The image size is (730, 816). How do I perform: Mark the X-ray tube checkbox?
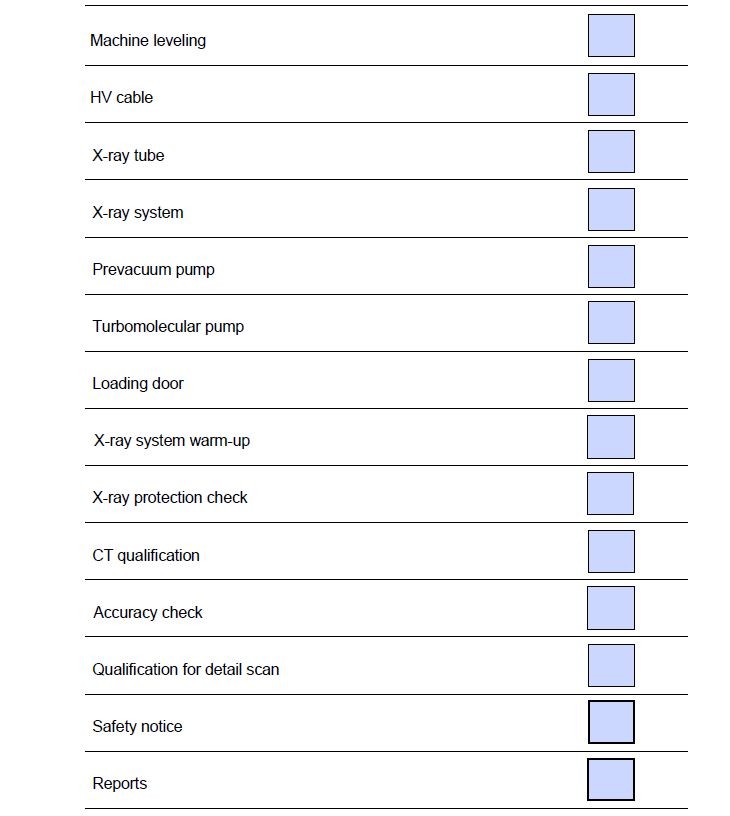[611, 151]
